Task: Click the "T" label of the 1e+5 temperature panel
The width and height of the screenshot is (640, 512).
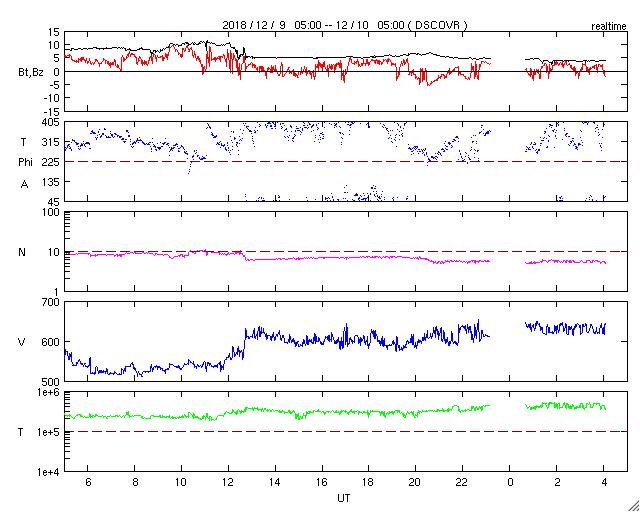Action: [21, 432]
